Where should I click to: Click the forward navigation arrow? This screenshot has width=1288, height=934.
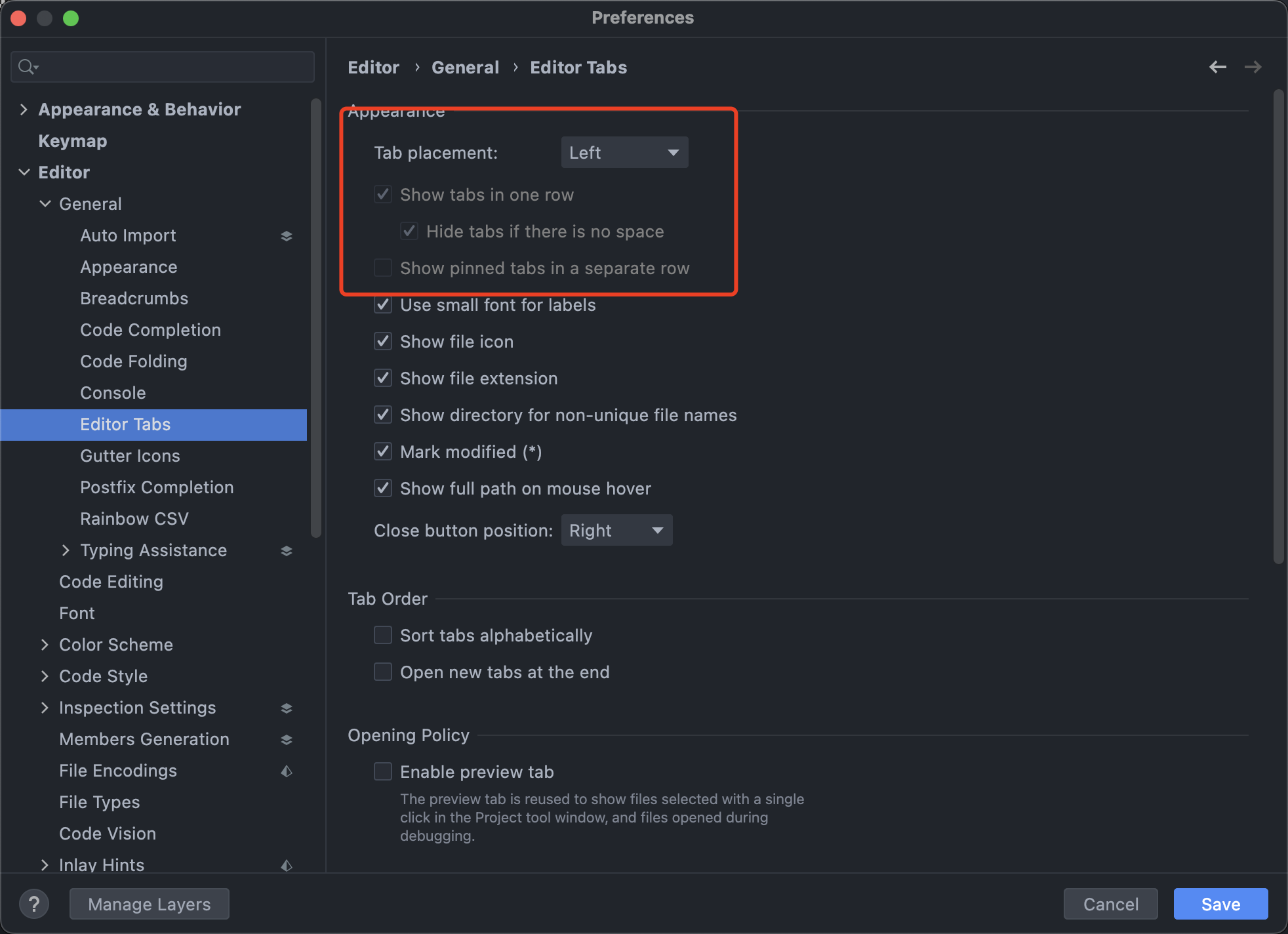pyautogui.click(x=1253, y=67)
